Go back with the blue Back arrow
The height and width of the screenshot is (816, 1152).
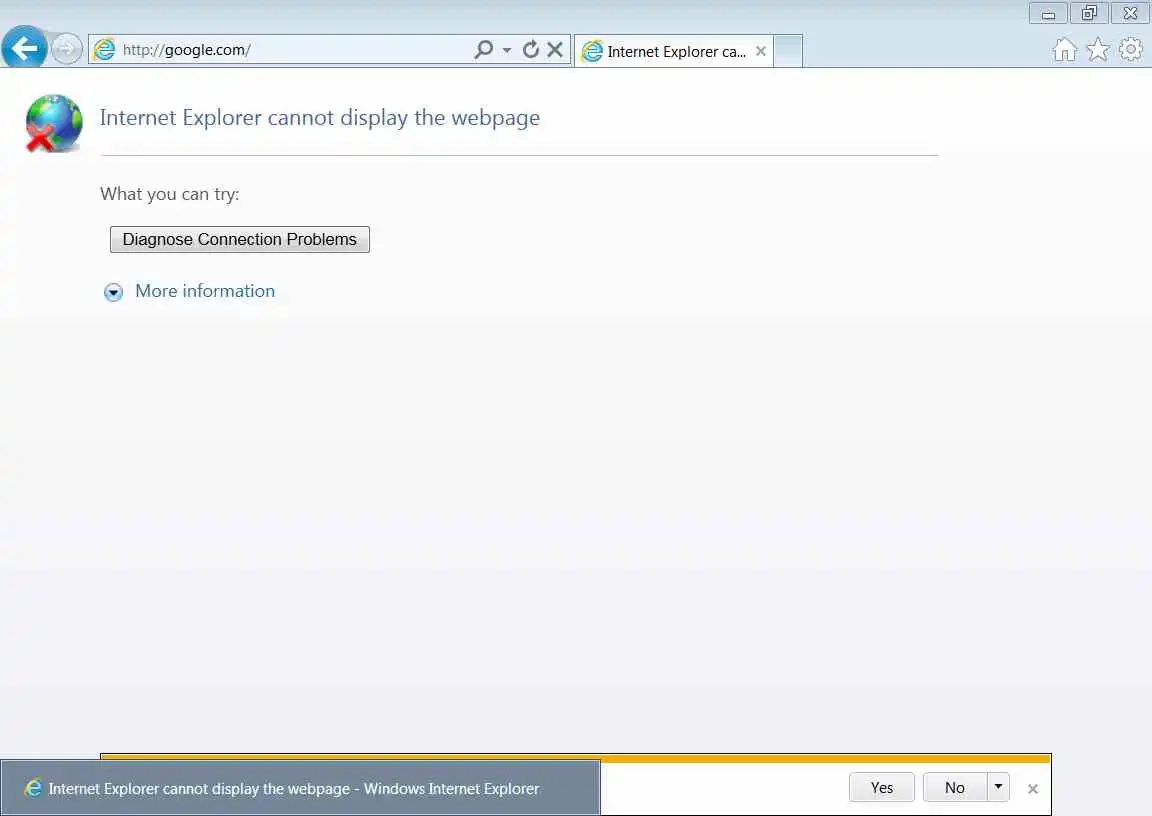click(24, 48)
